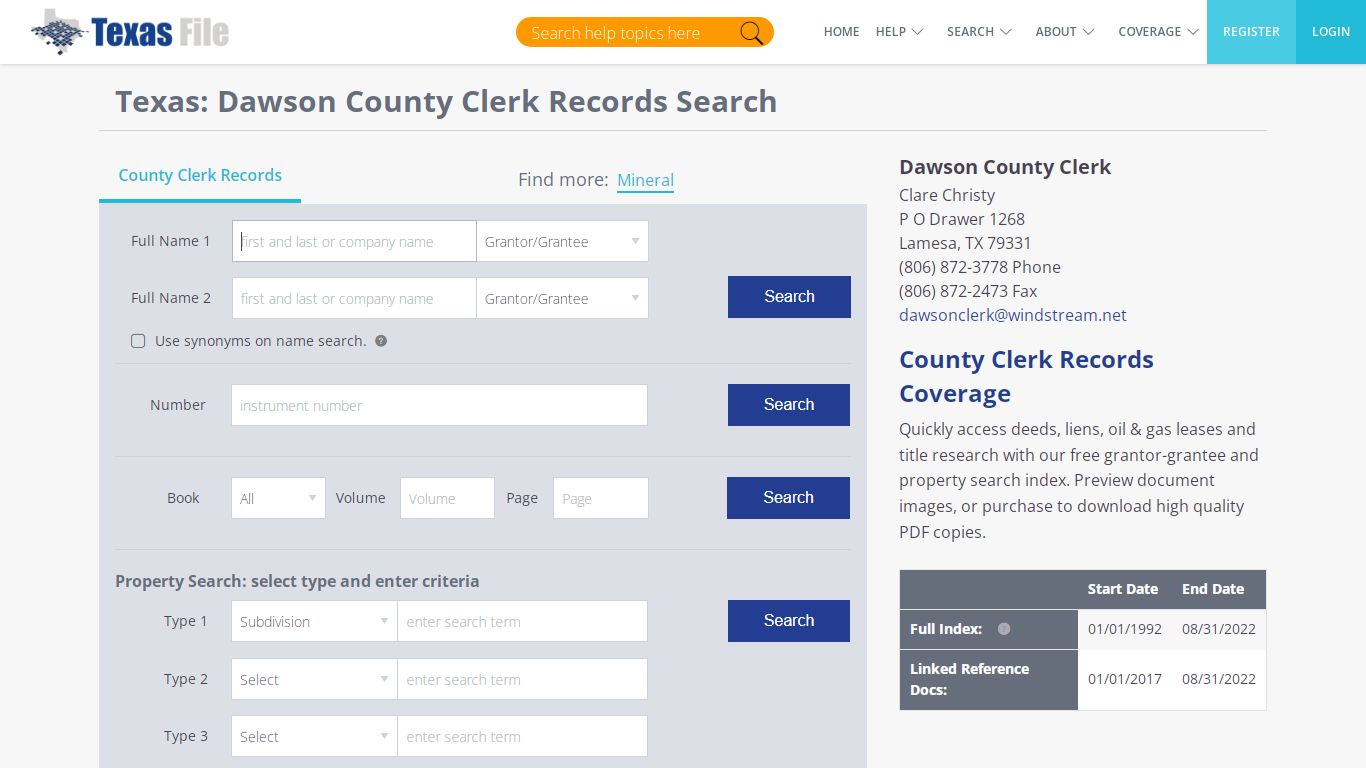The height and width of the screenshot is (768, 1366).
Task: Expand the SEARCH menu
Action: pyautogui.click(x=979, y=32)
